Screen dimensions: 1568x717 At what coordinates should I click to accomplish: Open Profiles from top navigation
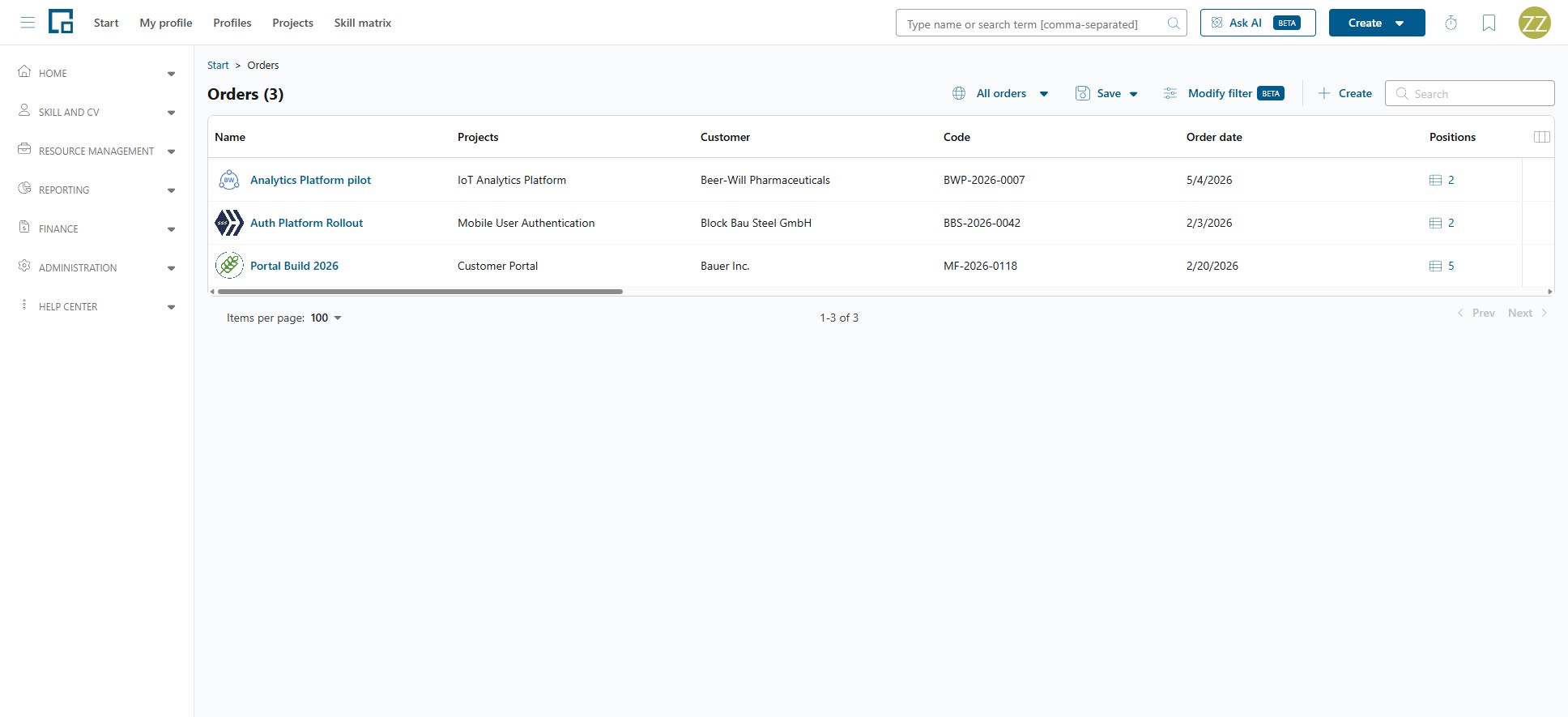pyautogui.click(x=232, y=23)
